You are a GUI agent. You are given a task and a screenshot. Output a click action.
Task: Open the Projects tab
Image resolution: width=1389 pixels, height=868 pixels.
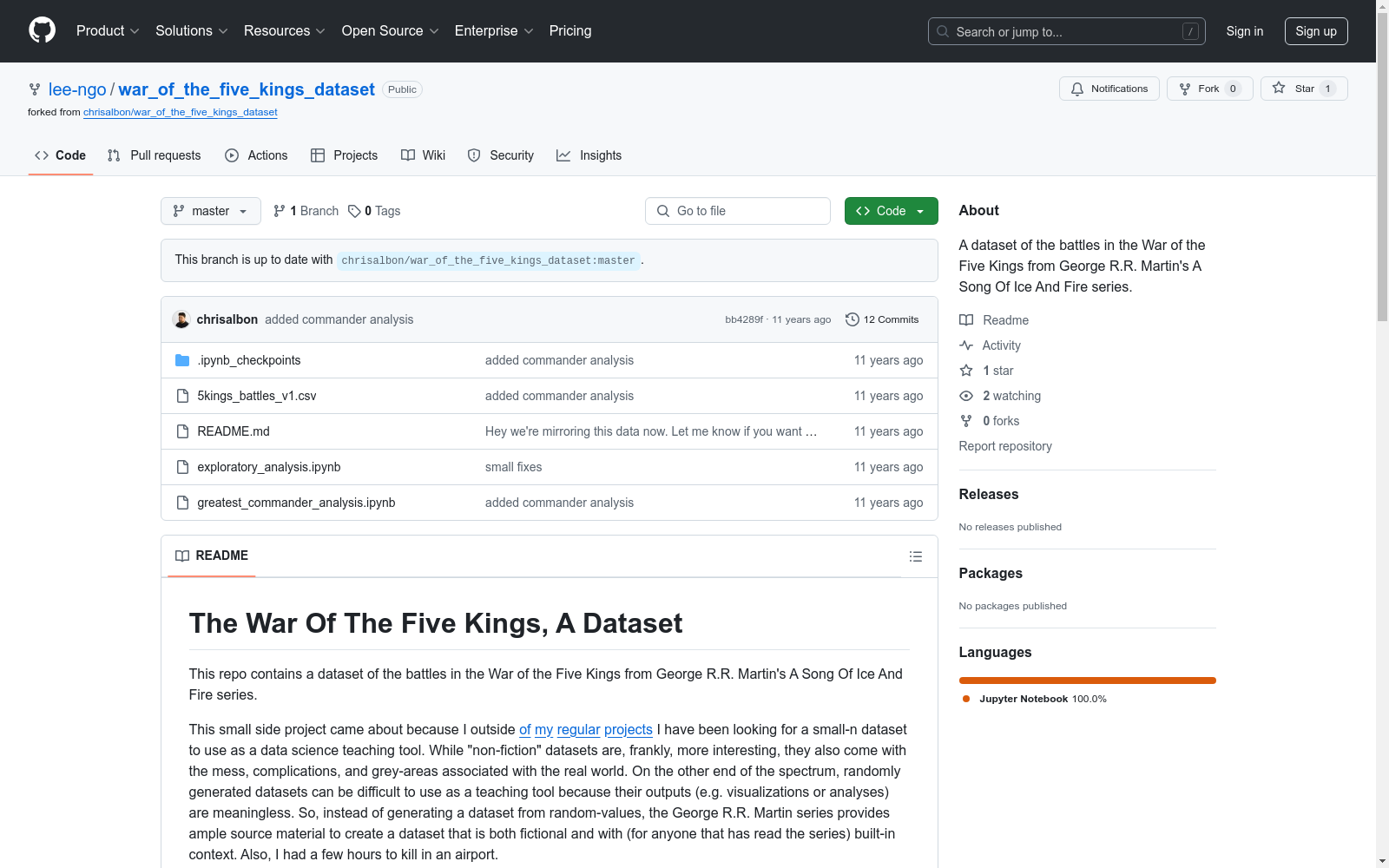pos(345,155)
